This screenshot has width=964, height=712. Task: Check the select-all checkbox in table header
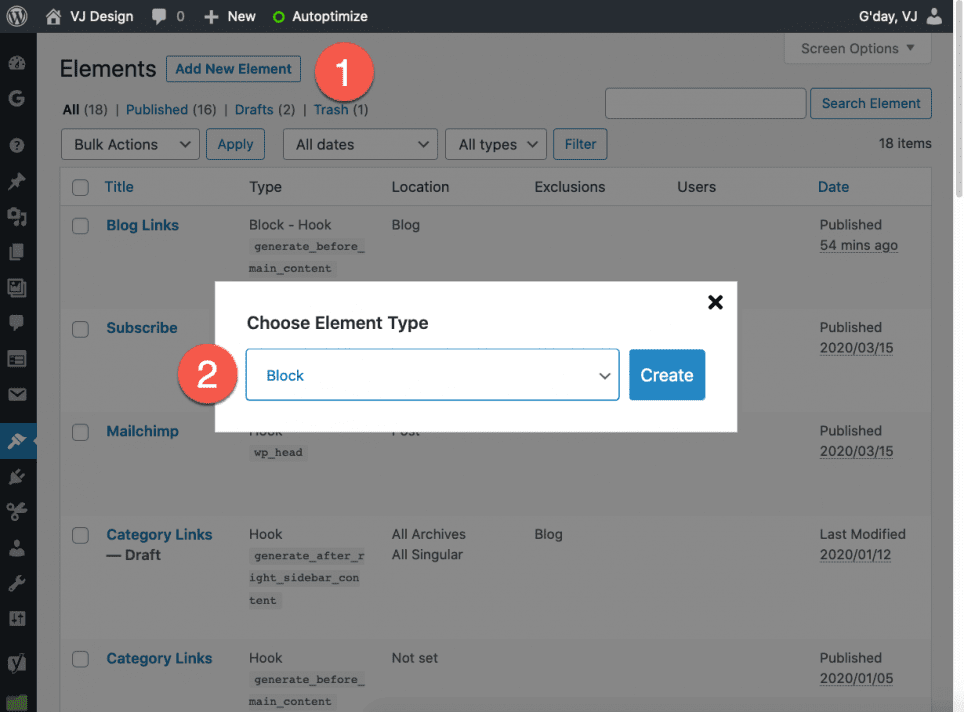[80, 187]
